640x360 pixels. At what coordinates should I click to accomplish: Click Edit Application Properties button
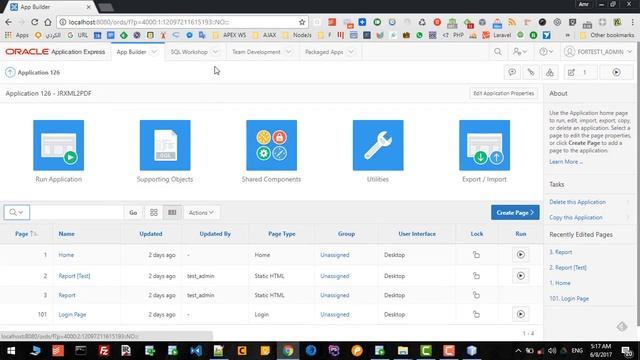point(503,93)
